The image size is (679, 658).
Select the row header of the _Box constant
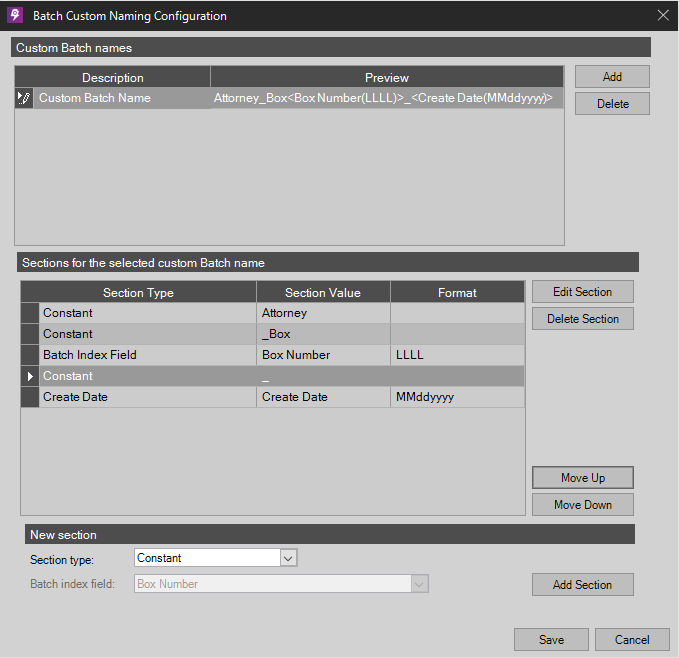[x=30, y=334]
